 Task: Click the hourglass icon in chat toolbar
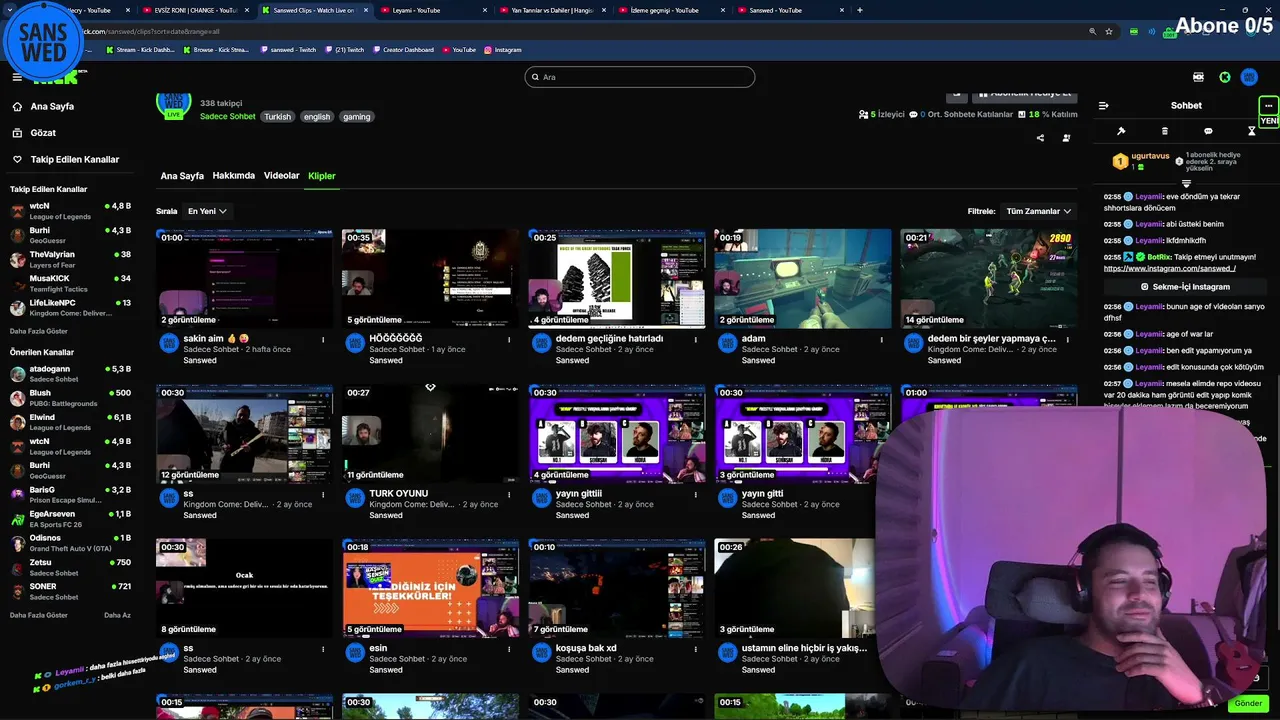coord(1251,131)
